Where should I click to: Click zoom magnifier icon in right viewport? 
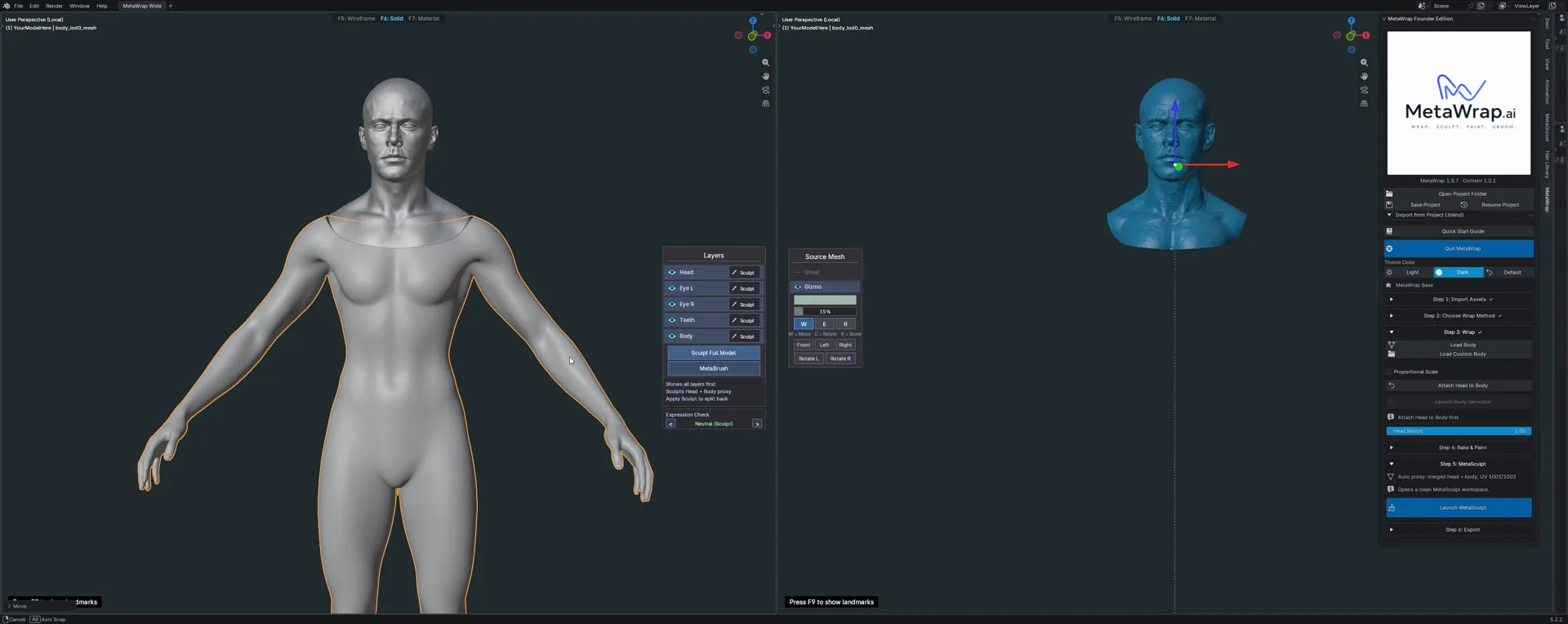tap(1364, 63)
